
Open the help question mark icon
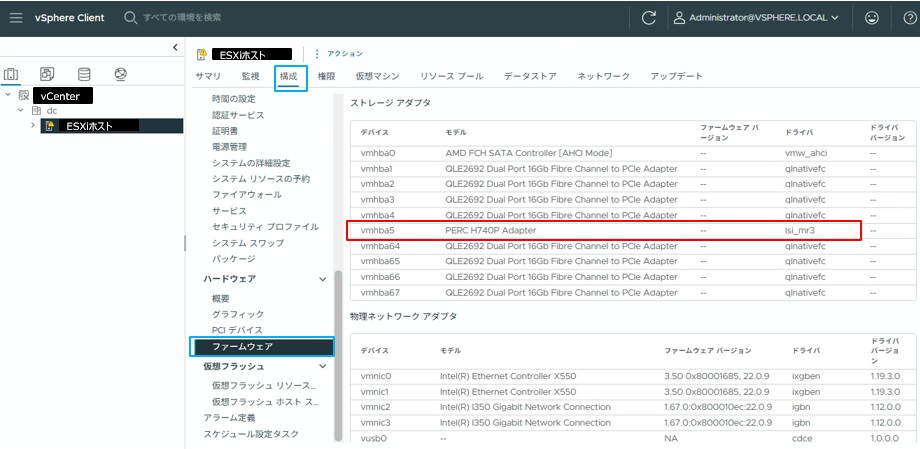pyautogui.click(x=908, y=18)
